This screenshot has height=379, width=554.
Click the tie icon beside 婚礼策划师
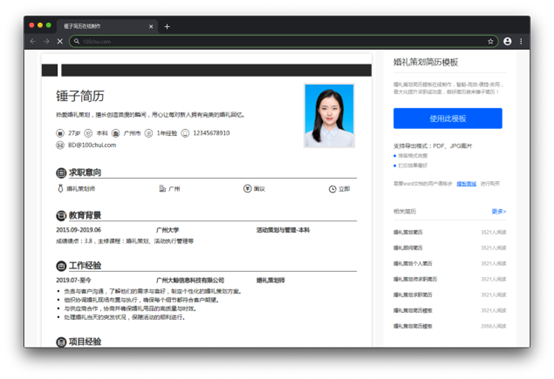(60, 189)
